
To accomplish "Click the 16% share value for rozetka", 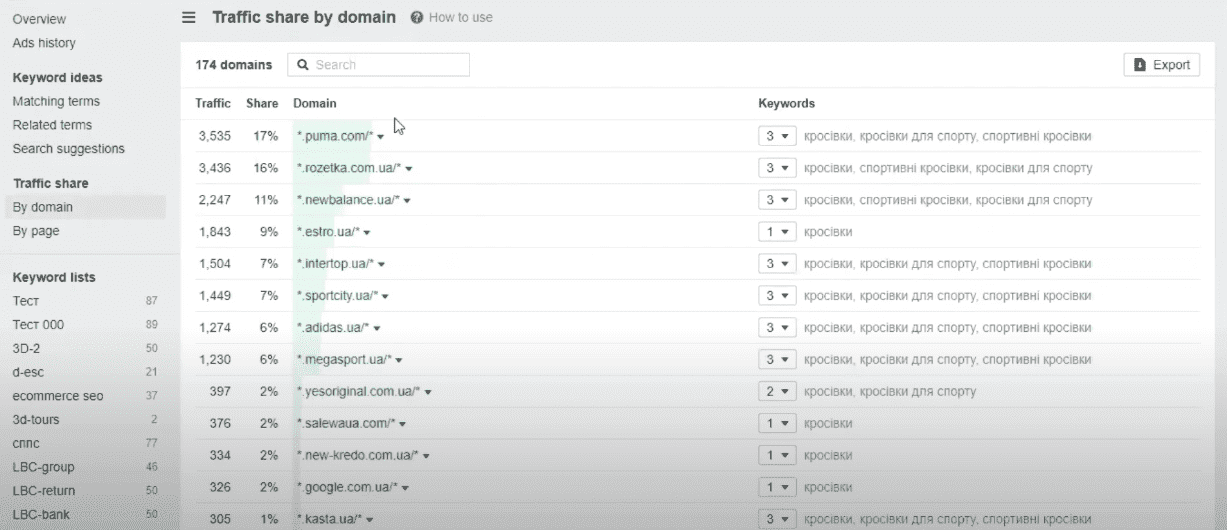I will (266, 168).
